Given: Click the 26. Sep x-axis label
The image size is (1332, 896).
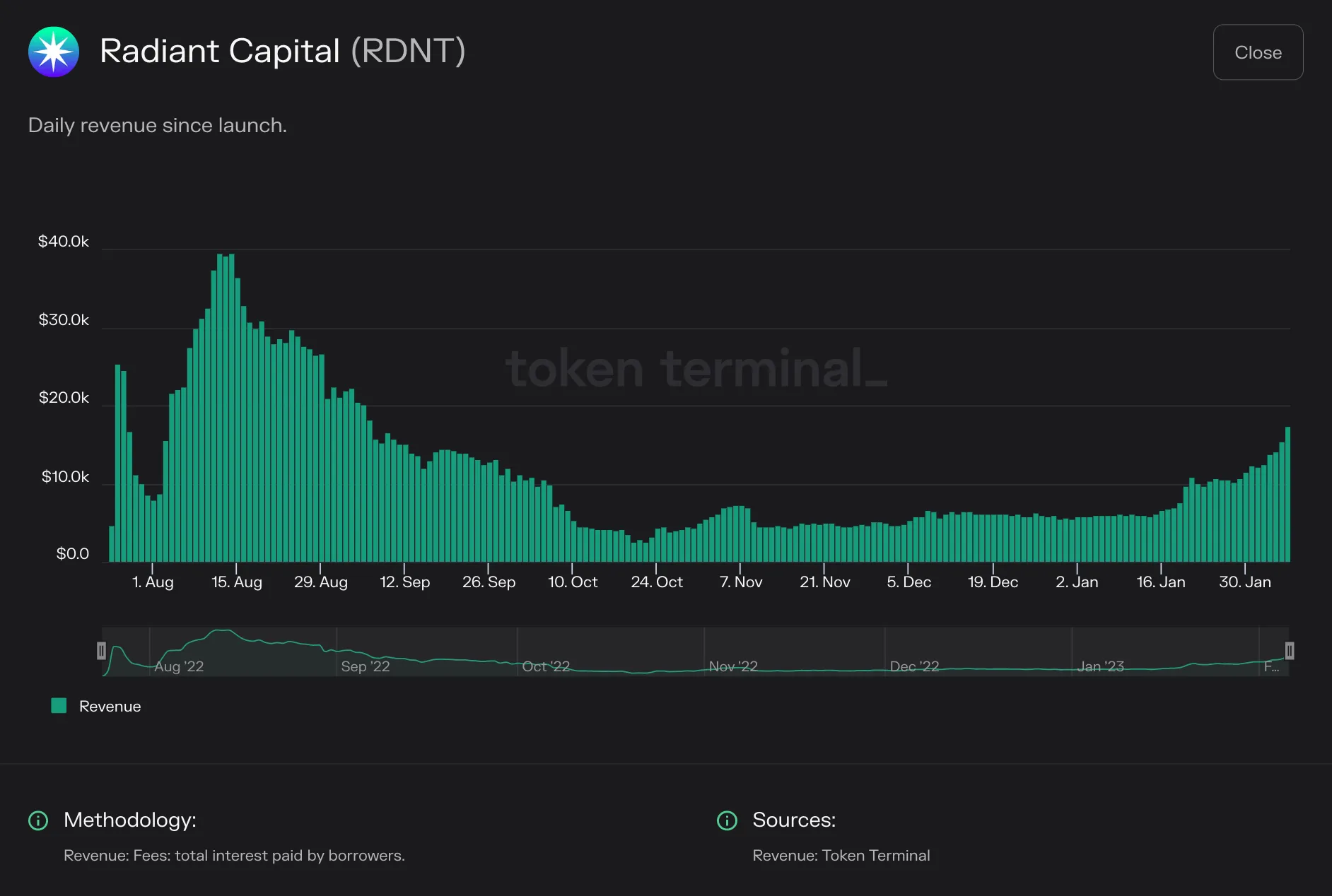Looking at the screenshot, I should click(x=489, y=582).
